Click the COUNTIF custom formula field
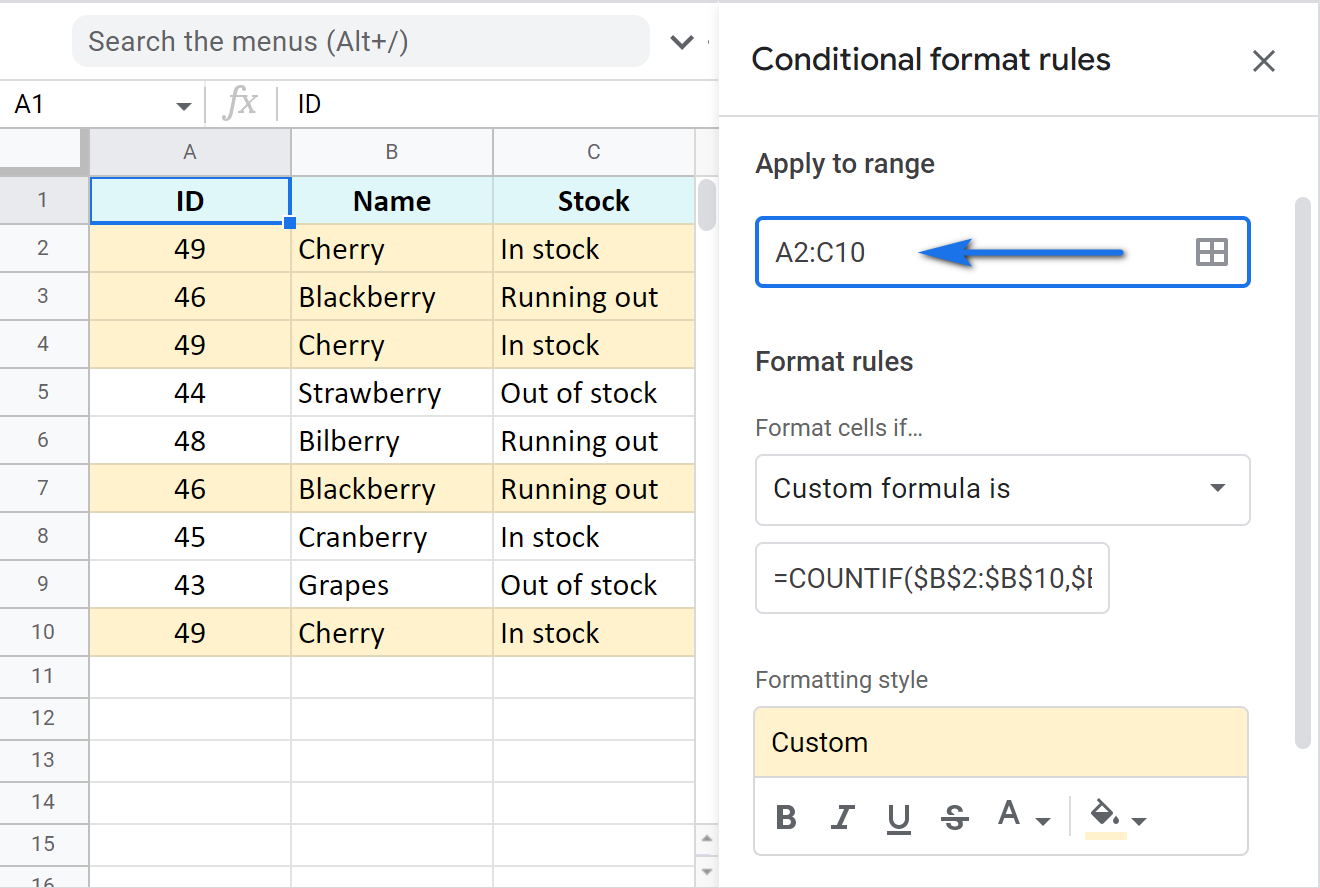This screenshot has height=888, width=1320. click(932, 578)
